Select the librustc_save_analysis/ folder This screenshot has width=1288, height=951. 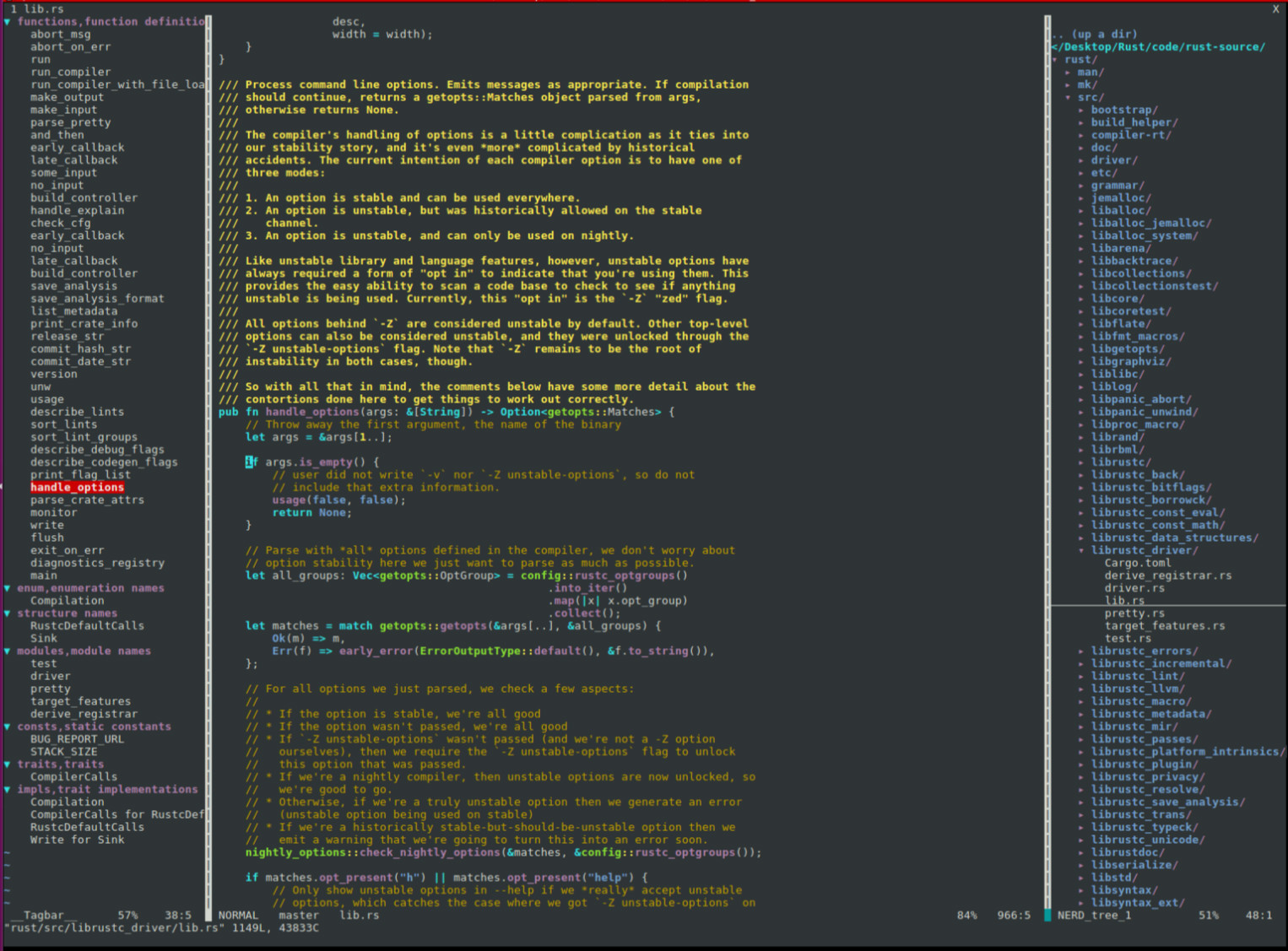[x=1168, y=802]
